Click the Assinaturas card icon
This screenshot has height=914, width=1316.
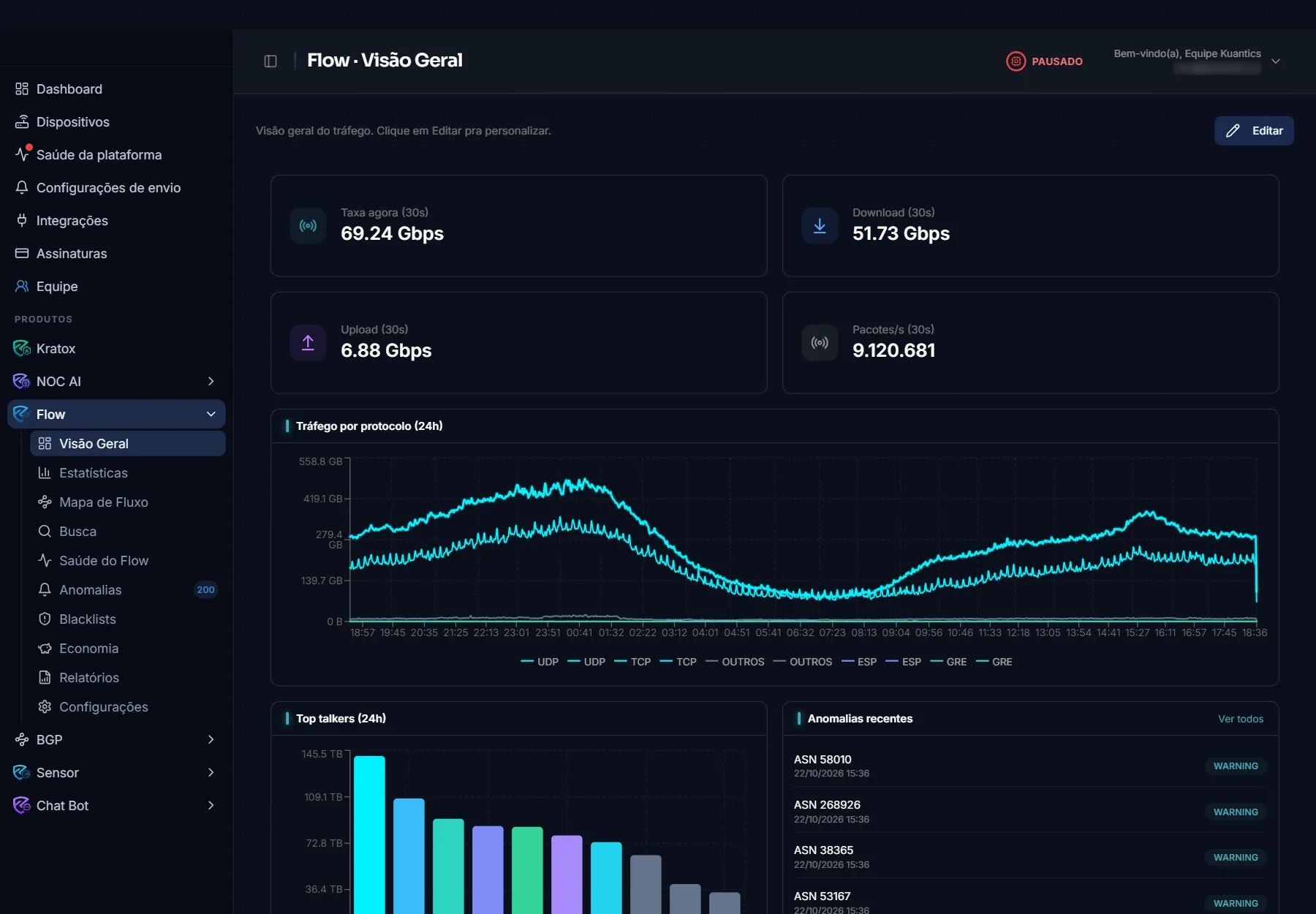pos(22,254)
